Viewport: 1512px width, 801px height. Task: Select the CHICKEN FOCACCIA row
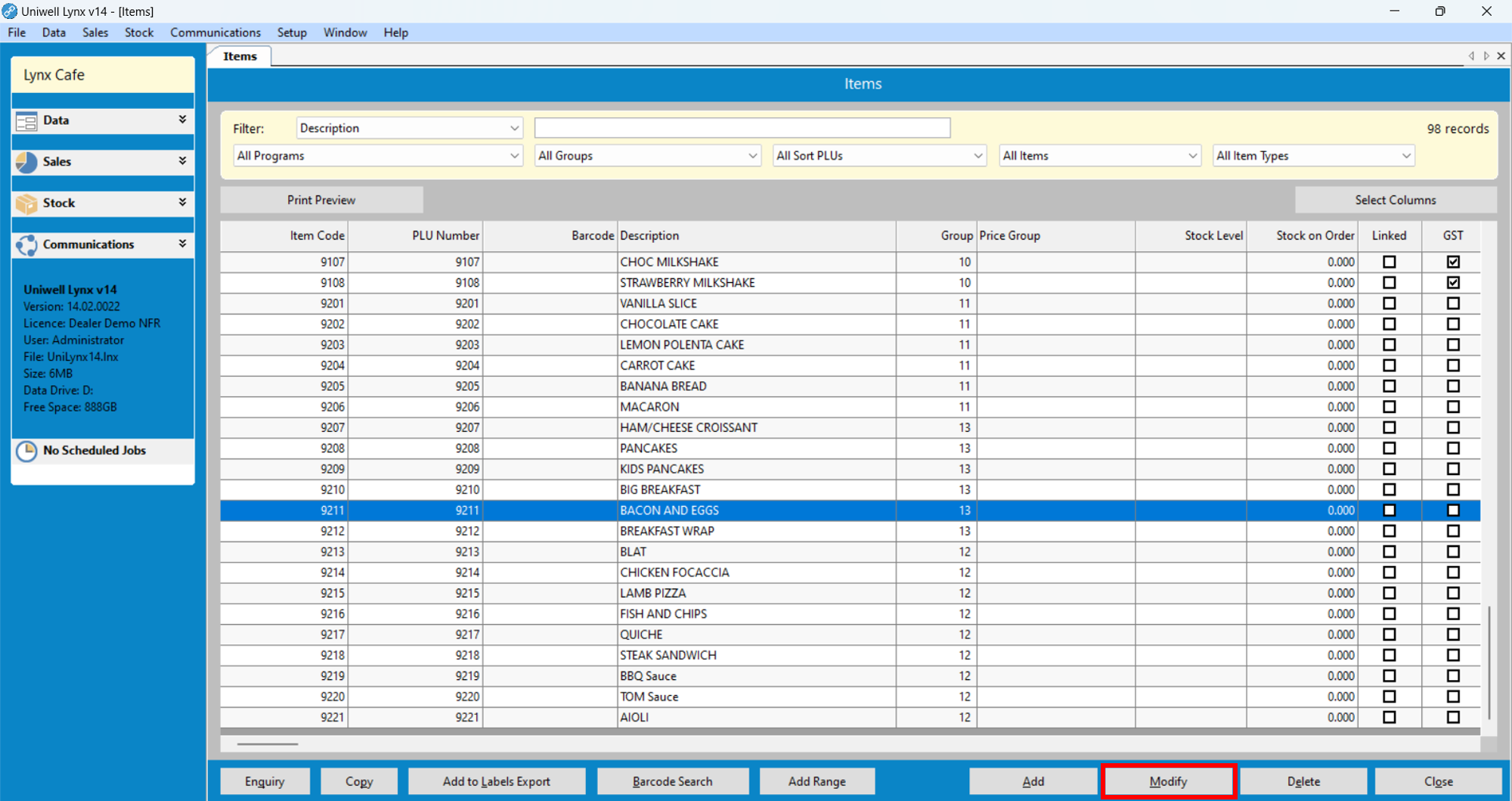click(x=850, y=573)
